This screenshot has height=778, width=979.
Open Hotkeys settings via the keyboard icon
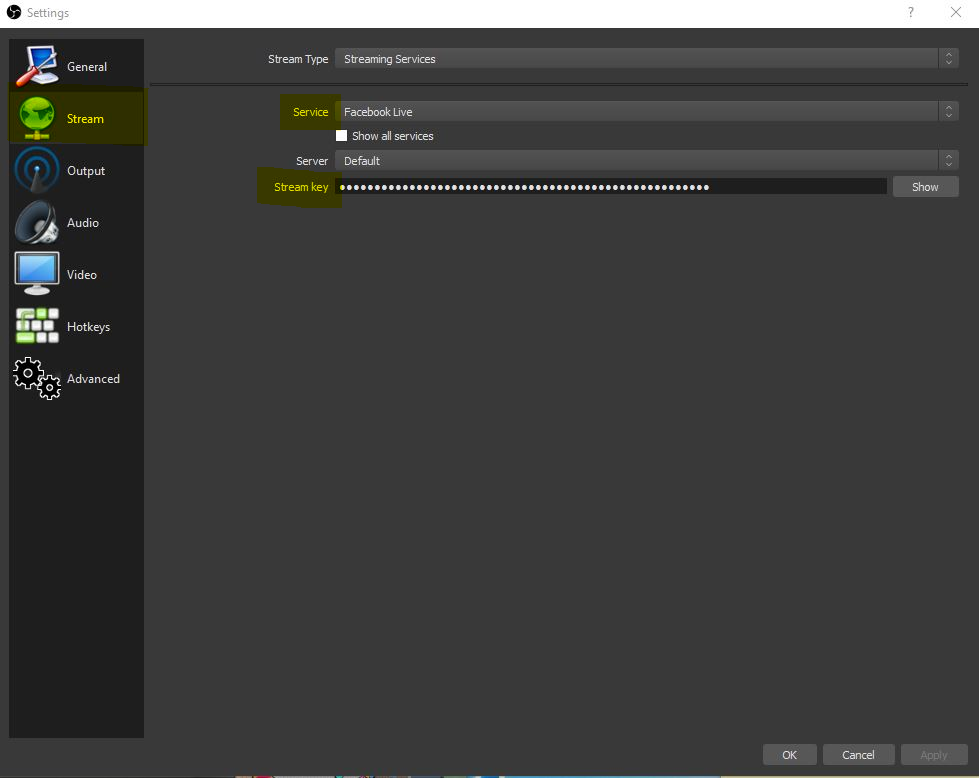[x=37, y=326]
